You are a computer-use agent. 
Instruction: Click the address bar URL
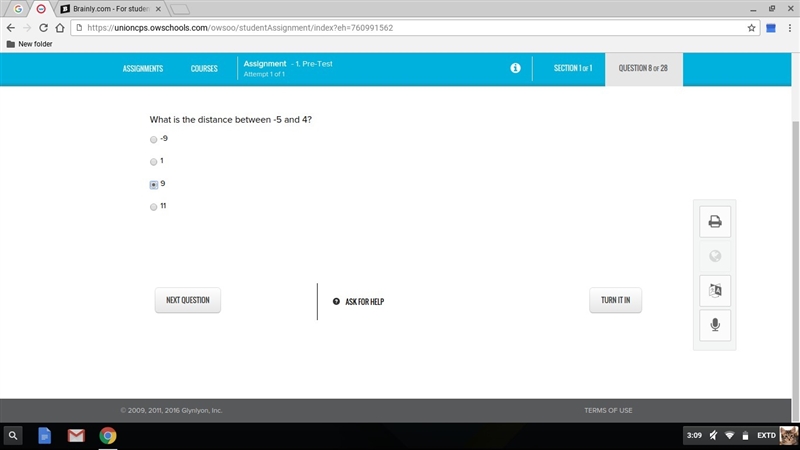coord(240,28)
